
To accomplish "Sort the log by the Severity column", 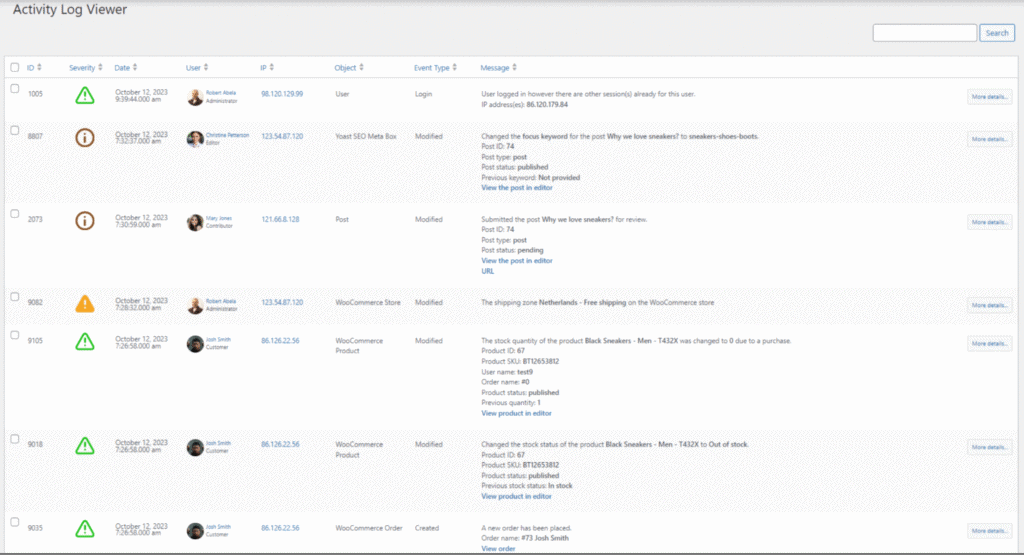I will point(85,68).
